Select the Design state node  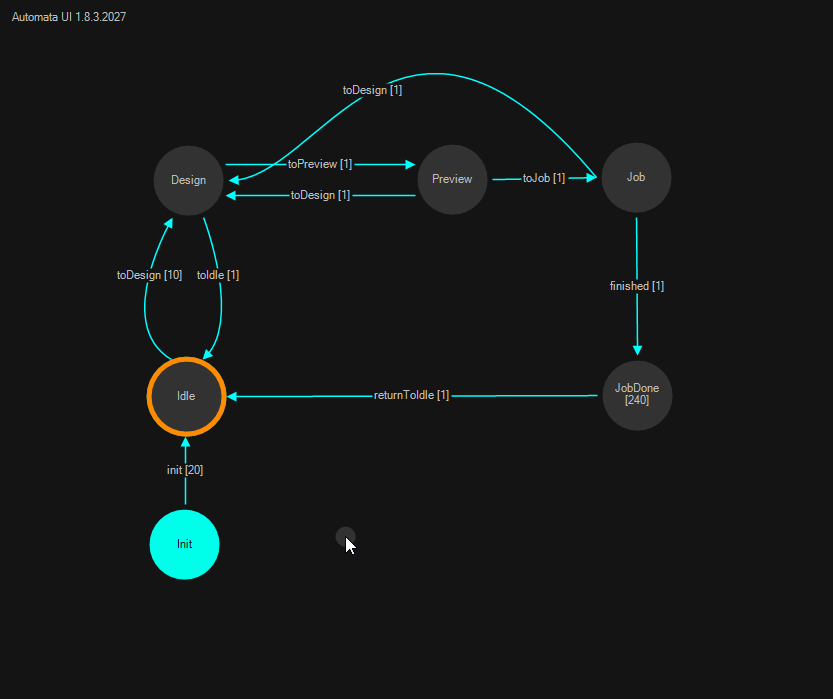(x=188, y=180)
